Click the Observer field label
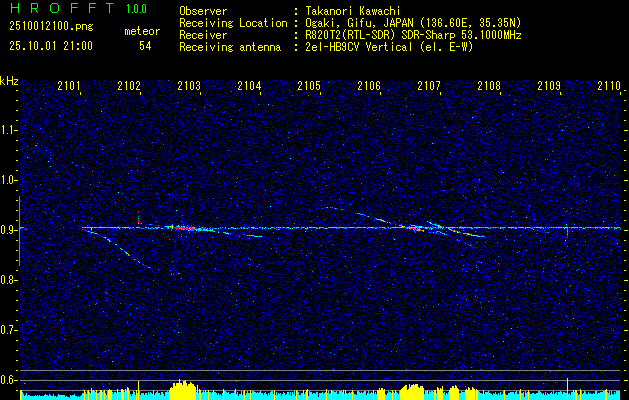This screenshot has height=400, width=629. pyautogui.click(x=203, y=11)
